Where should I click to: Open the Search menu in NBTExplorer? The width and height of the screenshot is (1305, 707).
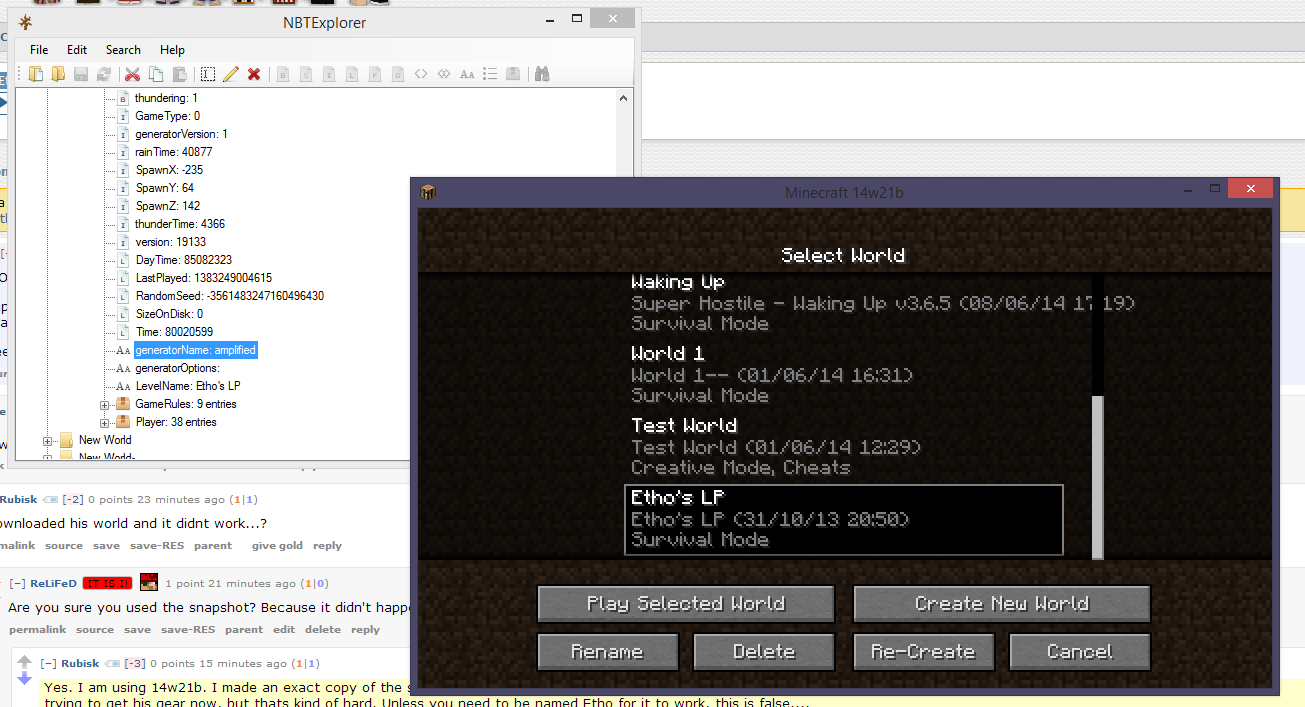123,50
